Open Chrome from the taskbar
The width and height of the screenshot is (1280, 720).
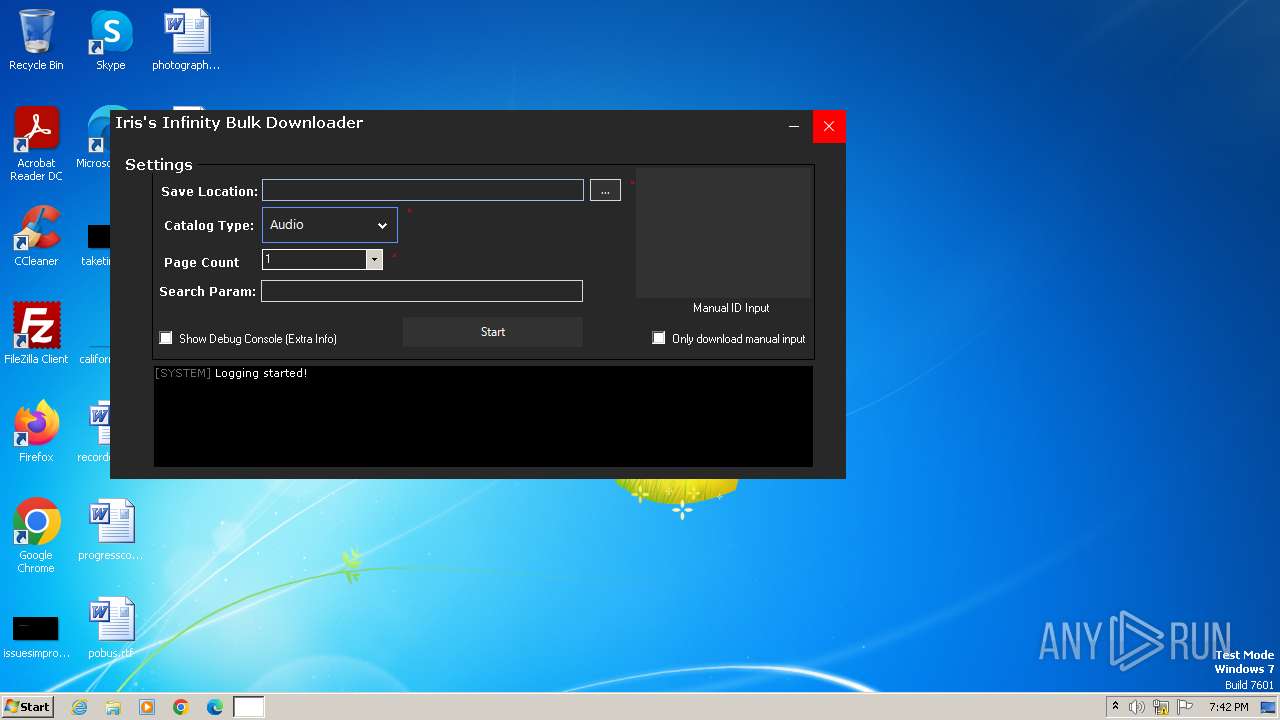pos(181,707)
